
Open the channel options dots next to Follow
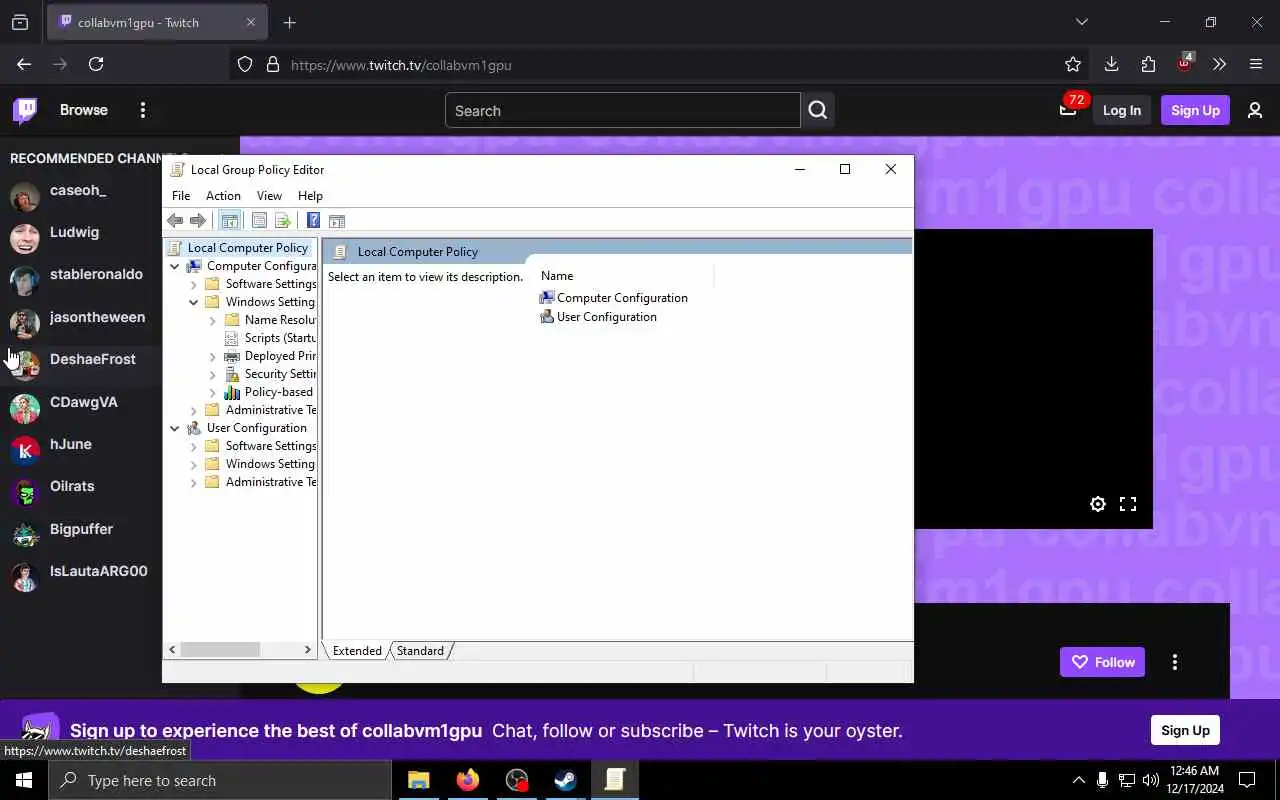tap(1175, 662)
